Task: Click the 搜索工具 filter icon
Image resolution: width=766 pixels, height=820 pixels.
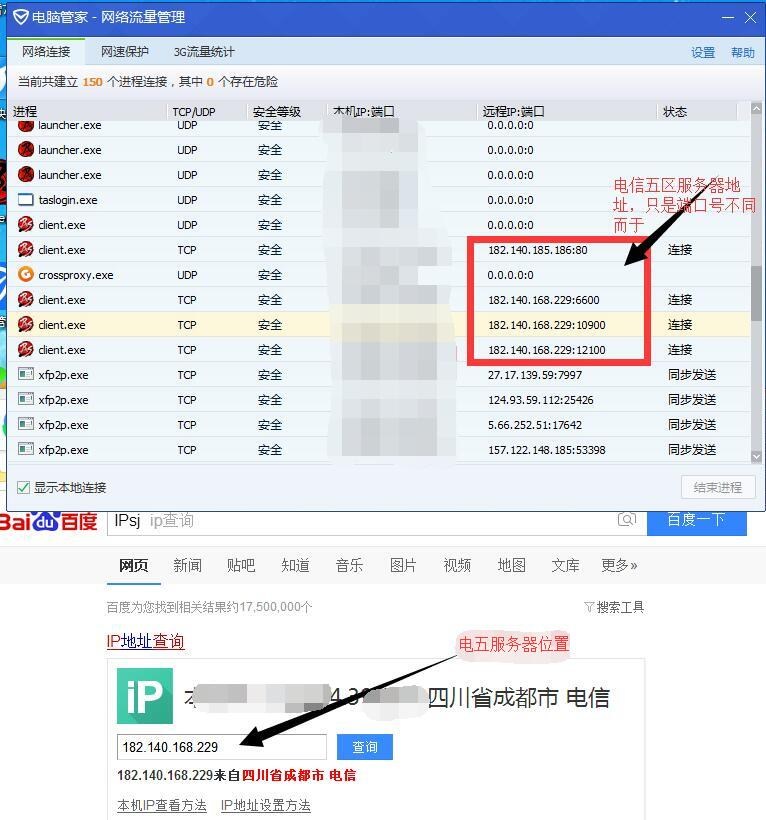Action: click(589, 607)
